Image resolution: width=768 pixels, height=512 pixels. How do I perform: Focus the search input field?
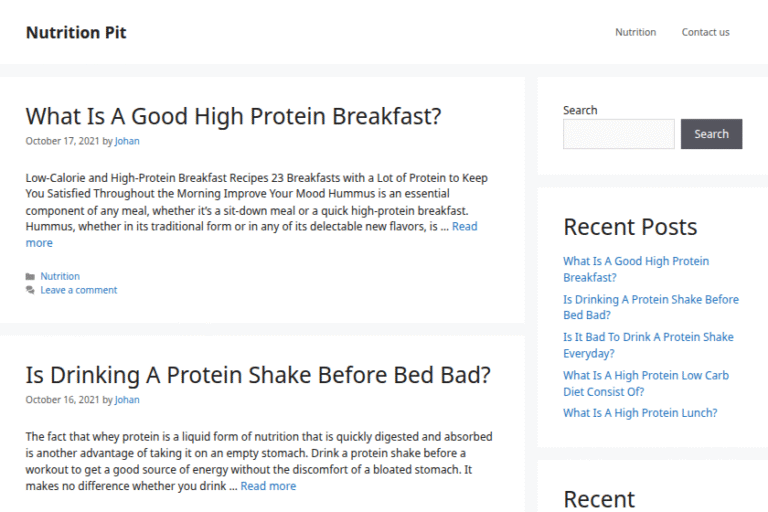pos(618,134)
